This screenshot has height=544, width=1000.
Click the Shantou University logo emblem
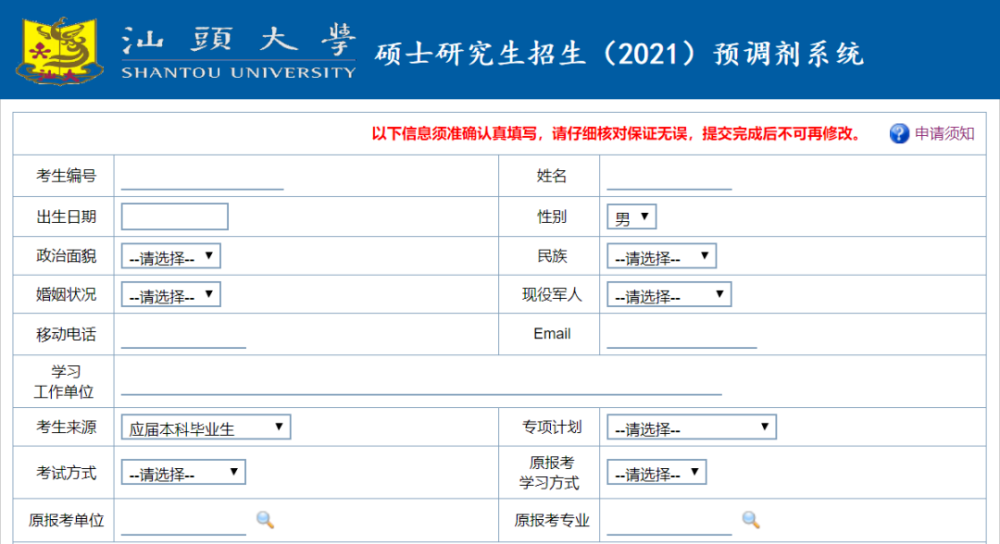click(x=59, y=52)
